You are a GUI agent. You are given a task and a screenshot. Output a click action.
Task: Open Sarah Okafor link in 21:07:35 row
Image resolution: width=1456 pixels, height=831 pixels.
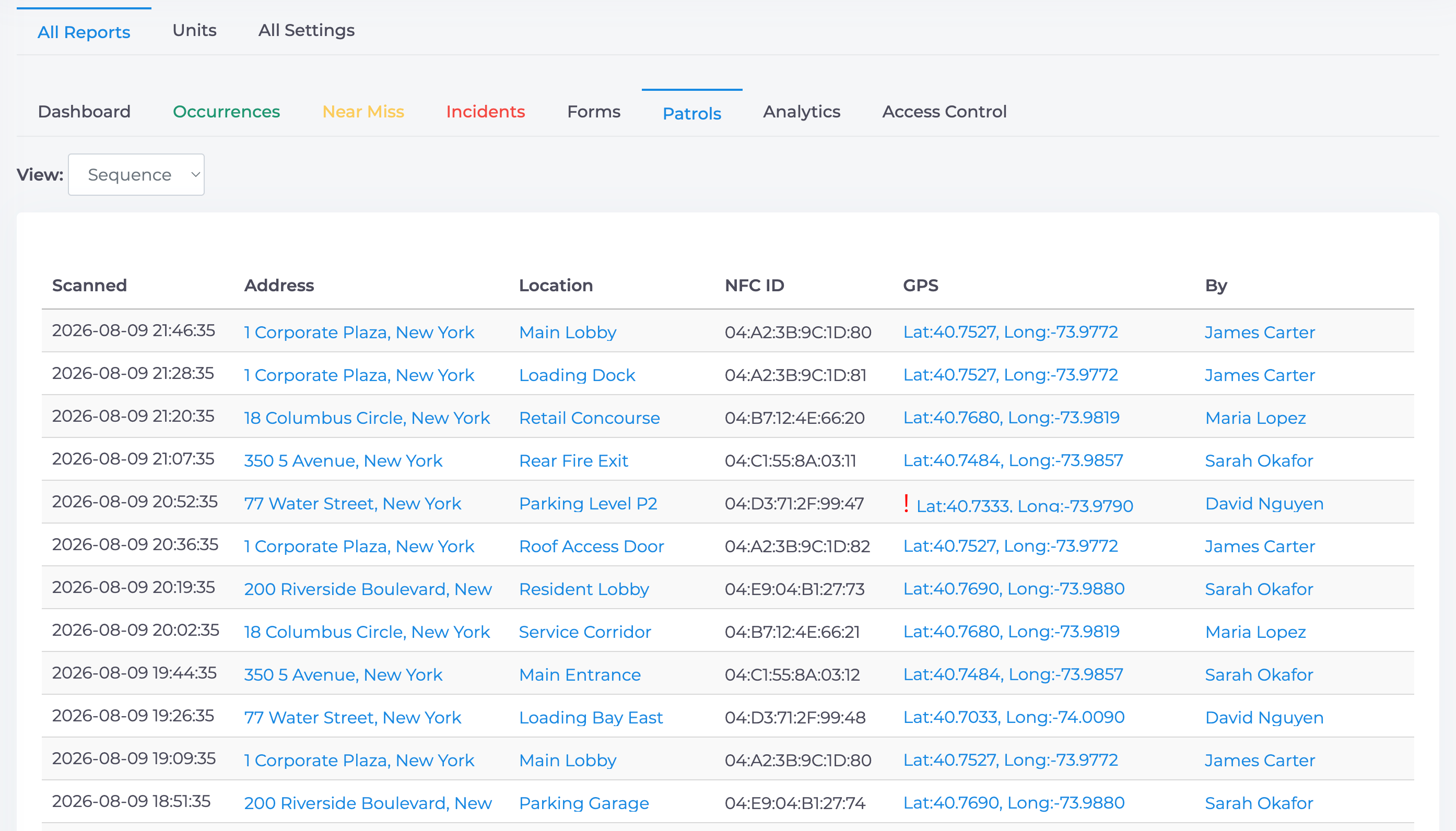[x=1259, y=460]
